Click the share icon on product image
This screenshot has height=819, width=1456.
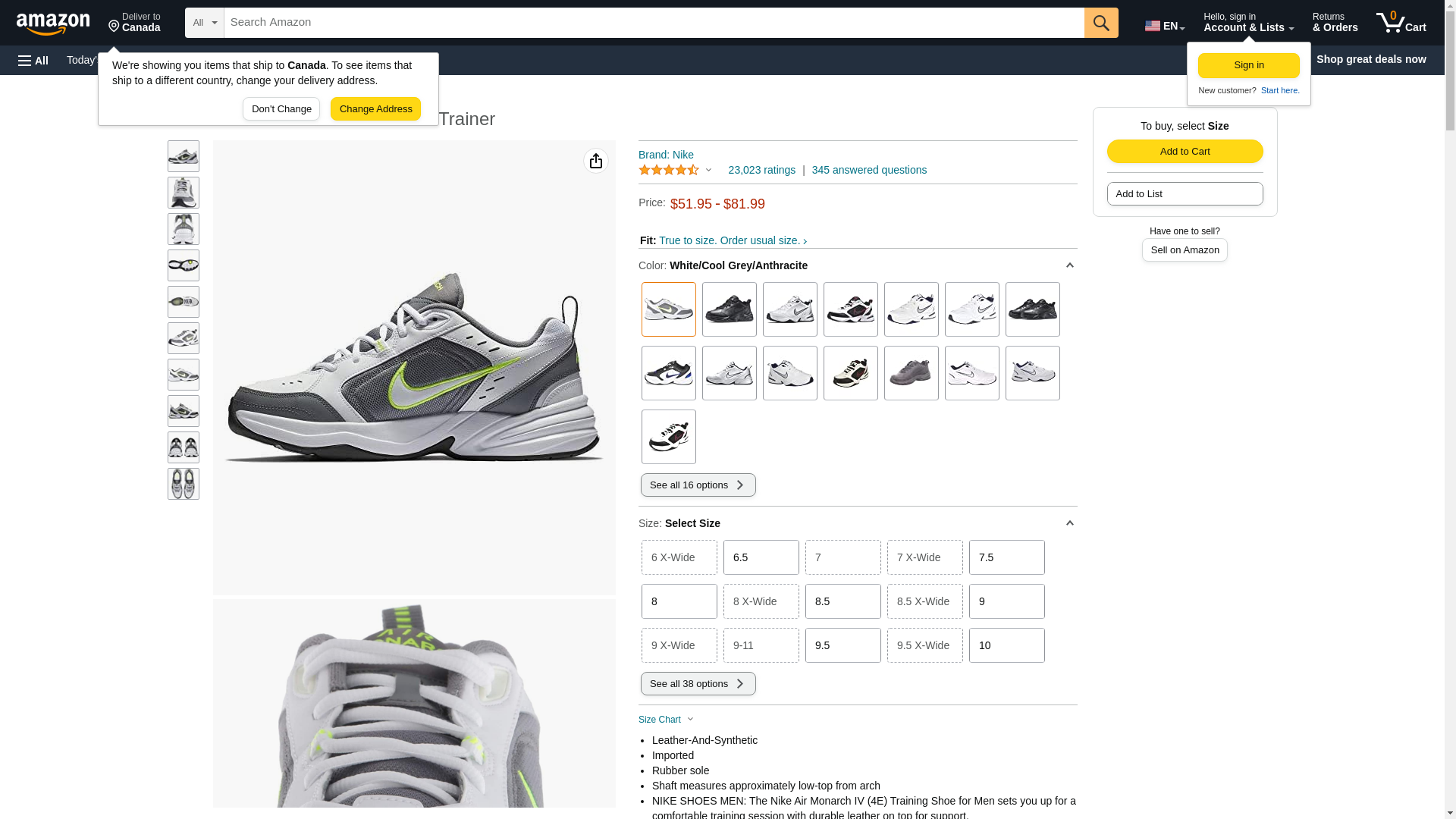click(x=596, y=161)
